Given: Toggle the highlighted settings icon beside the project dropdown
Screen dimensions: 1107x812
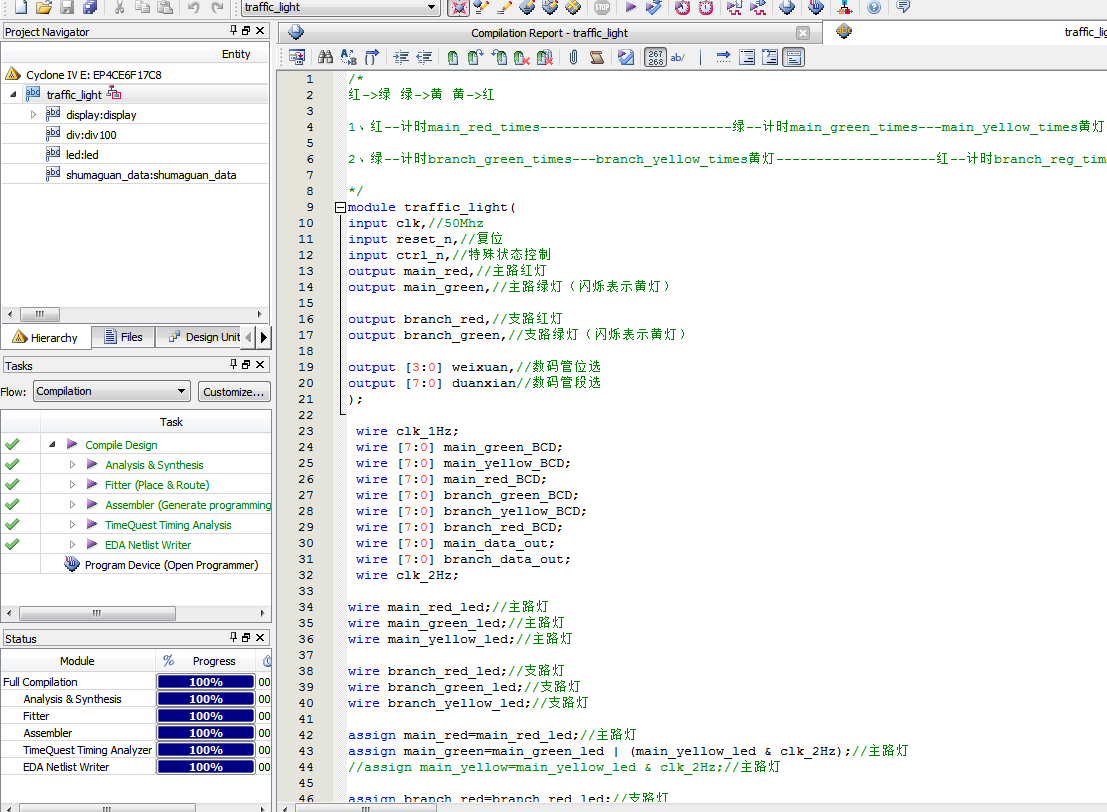Looking at the screenshot, I should 459,7.
